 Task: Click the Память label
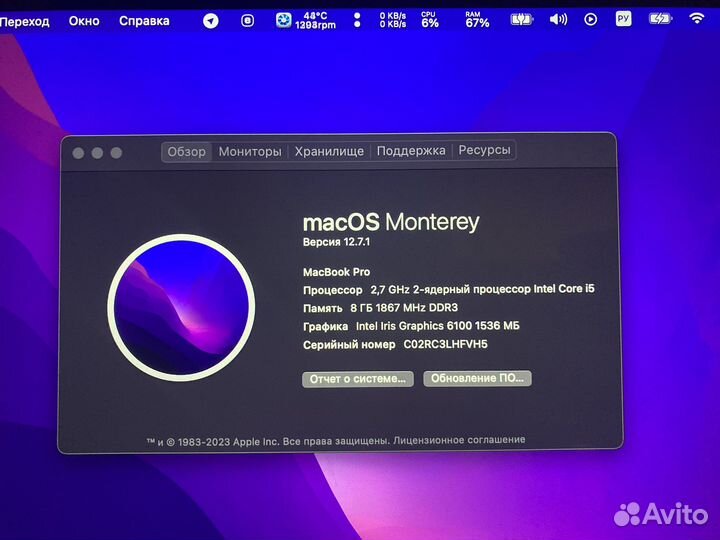click(322, 309)
